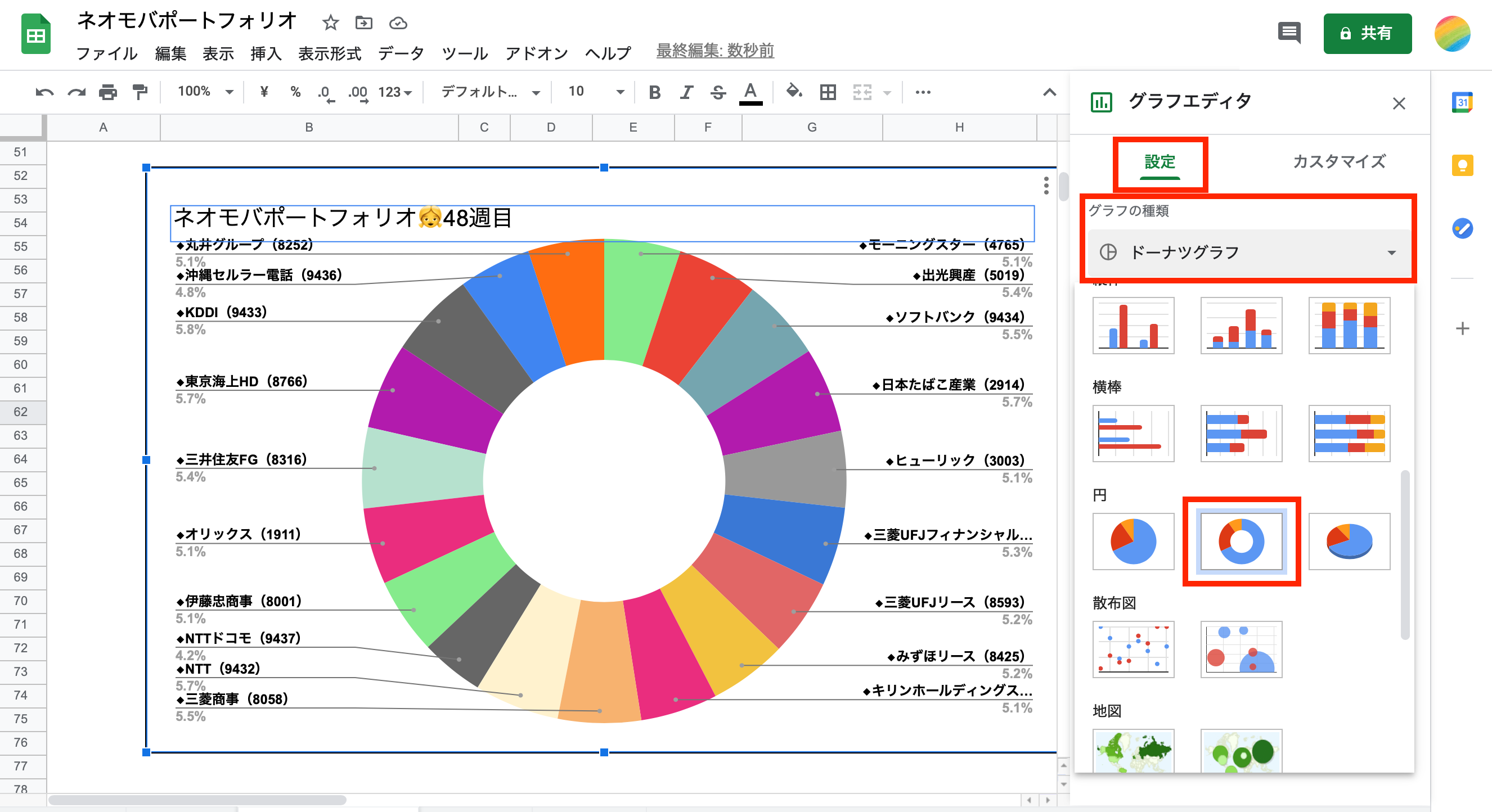1492x812 pixels.
Task: Click the redo arrow icon
Action: point(77,92)
